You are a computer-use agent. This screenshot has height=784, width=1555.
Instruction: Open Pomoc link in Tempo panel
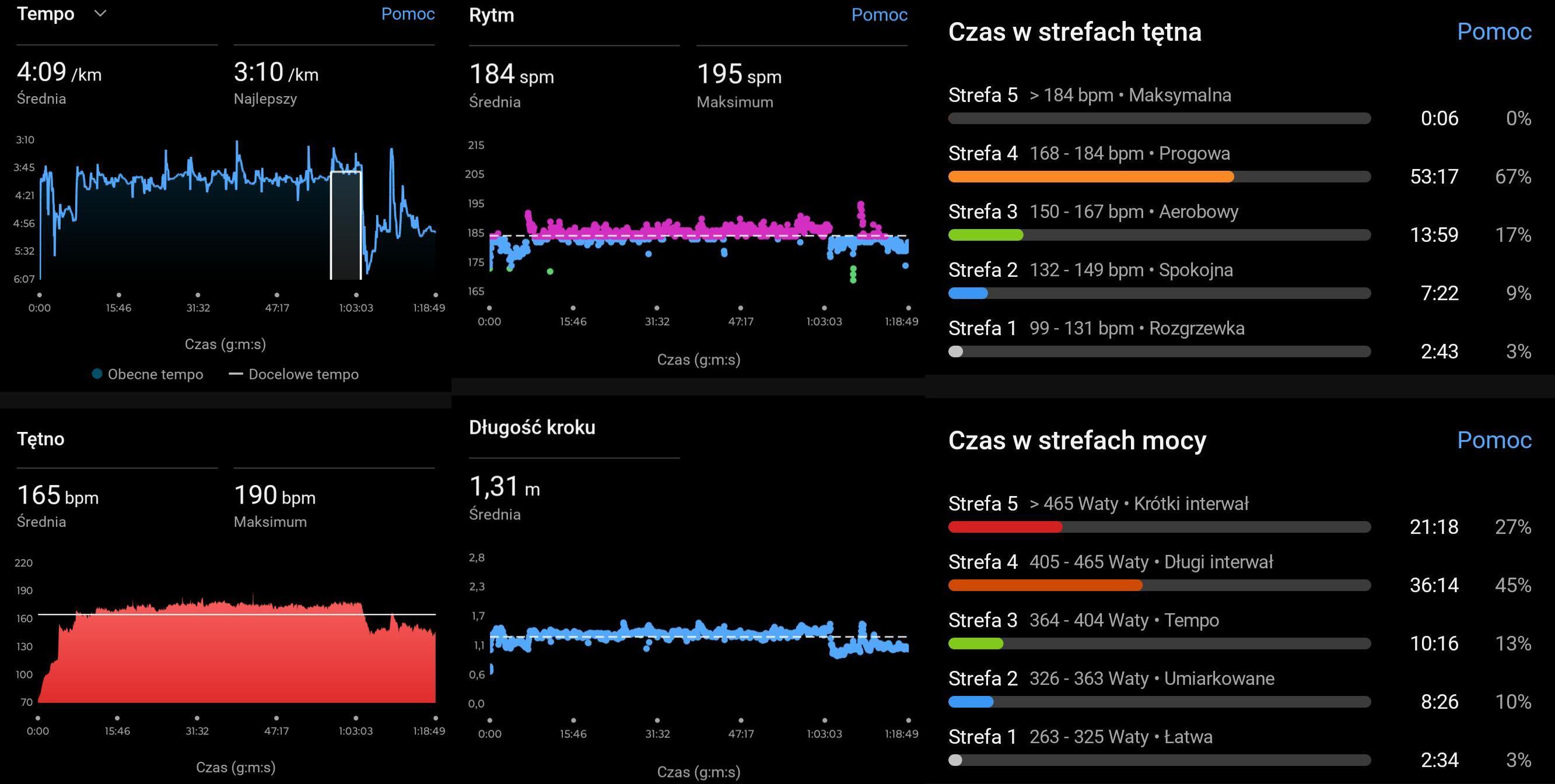[x=408, y=14]
